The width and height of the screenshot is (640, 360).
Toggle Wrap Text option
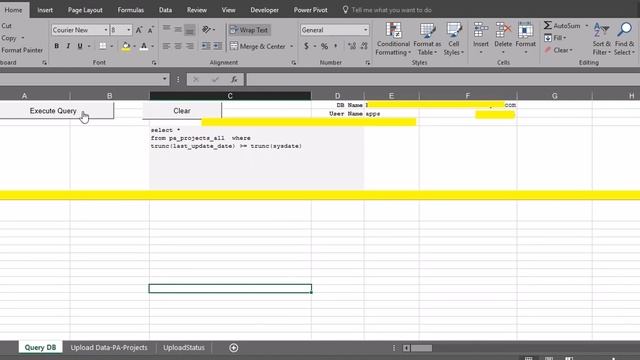tap(249, 30)
